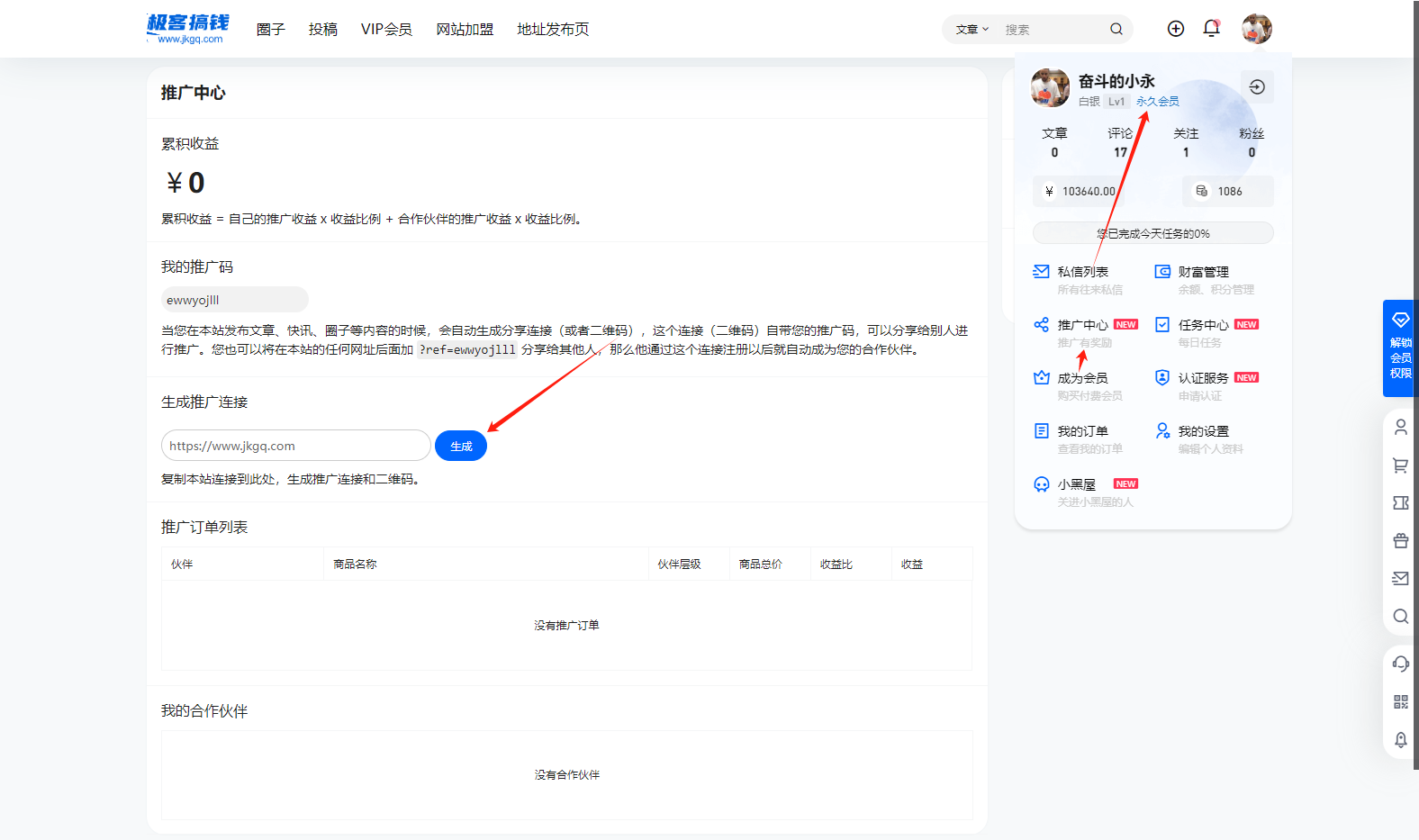
Task: Click the ewwyojlll promo code field
Action: pos(234,300)
